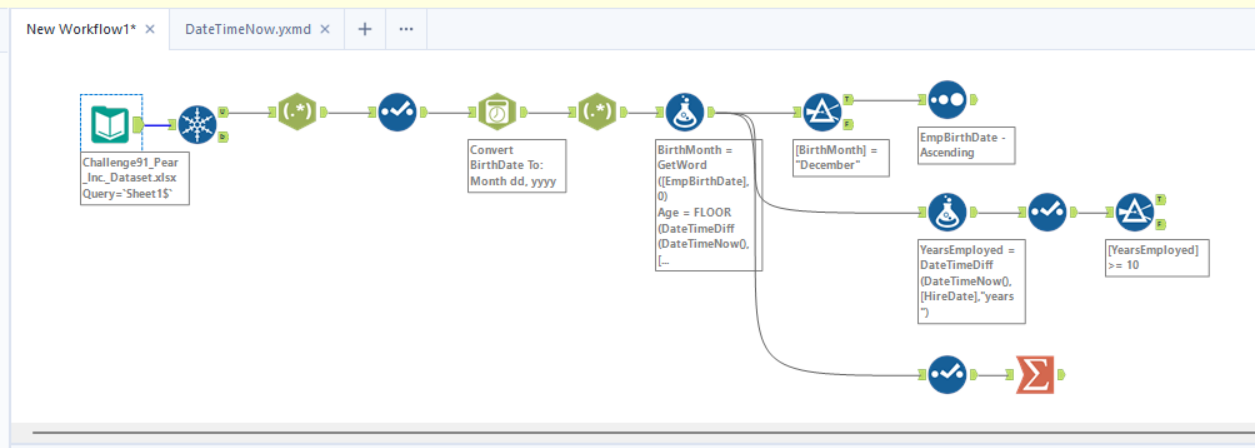Switch to the New Workflow1 tab
The image size is (1255, 448).
(80, 29)
